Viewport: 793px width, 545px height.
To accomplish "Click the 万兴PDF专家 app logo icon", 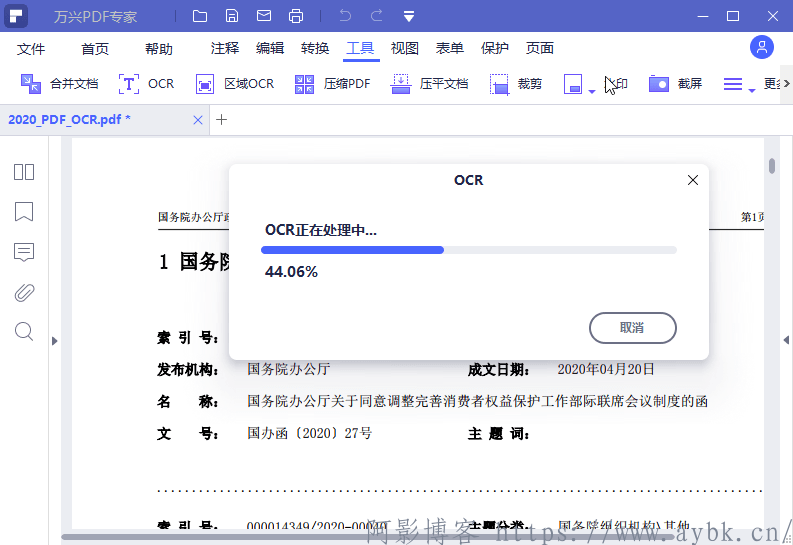I will pyautogui.click(x=16, y=16).
